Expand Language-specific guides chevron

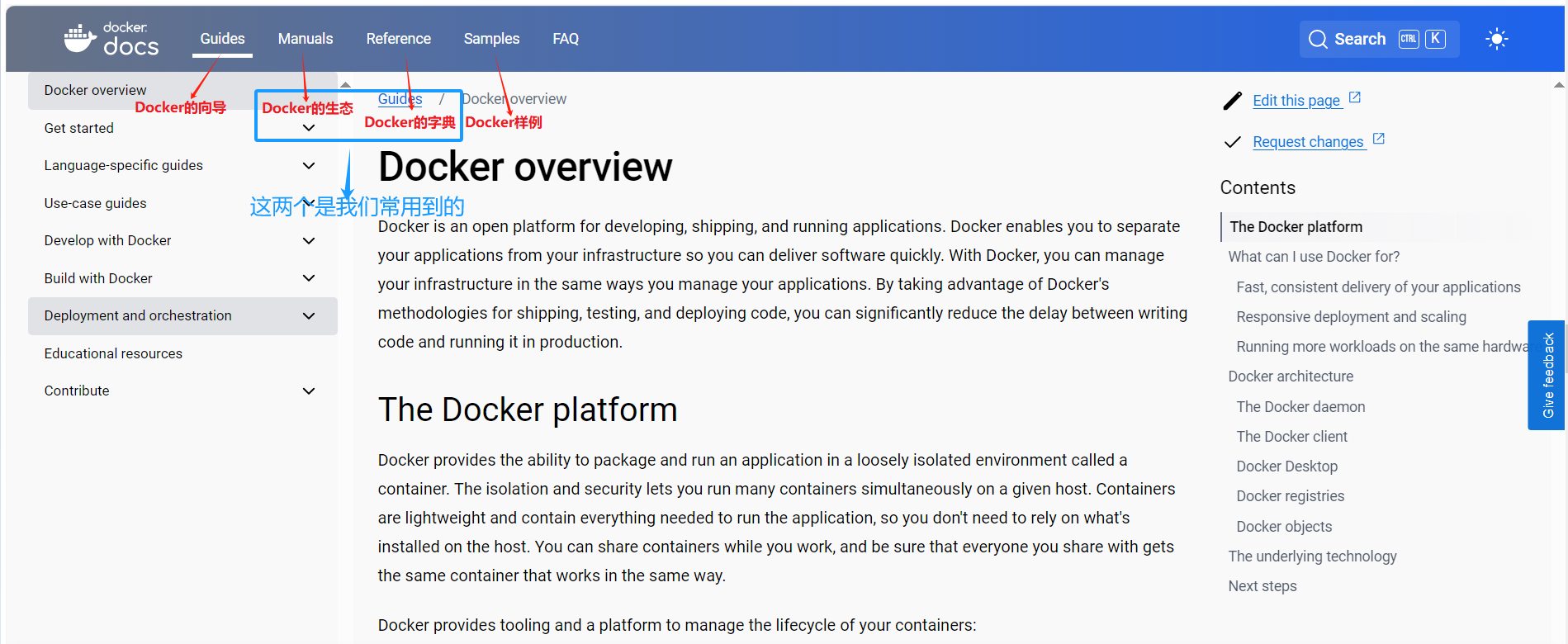pos(309,165)
